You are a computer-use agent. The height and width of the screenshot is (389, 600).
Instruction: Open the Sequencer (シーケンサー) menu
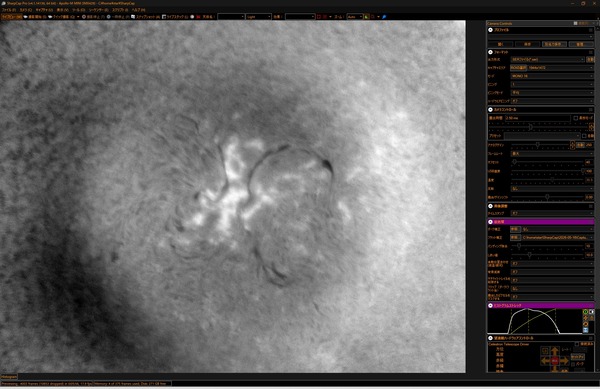tap(98, 10)
